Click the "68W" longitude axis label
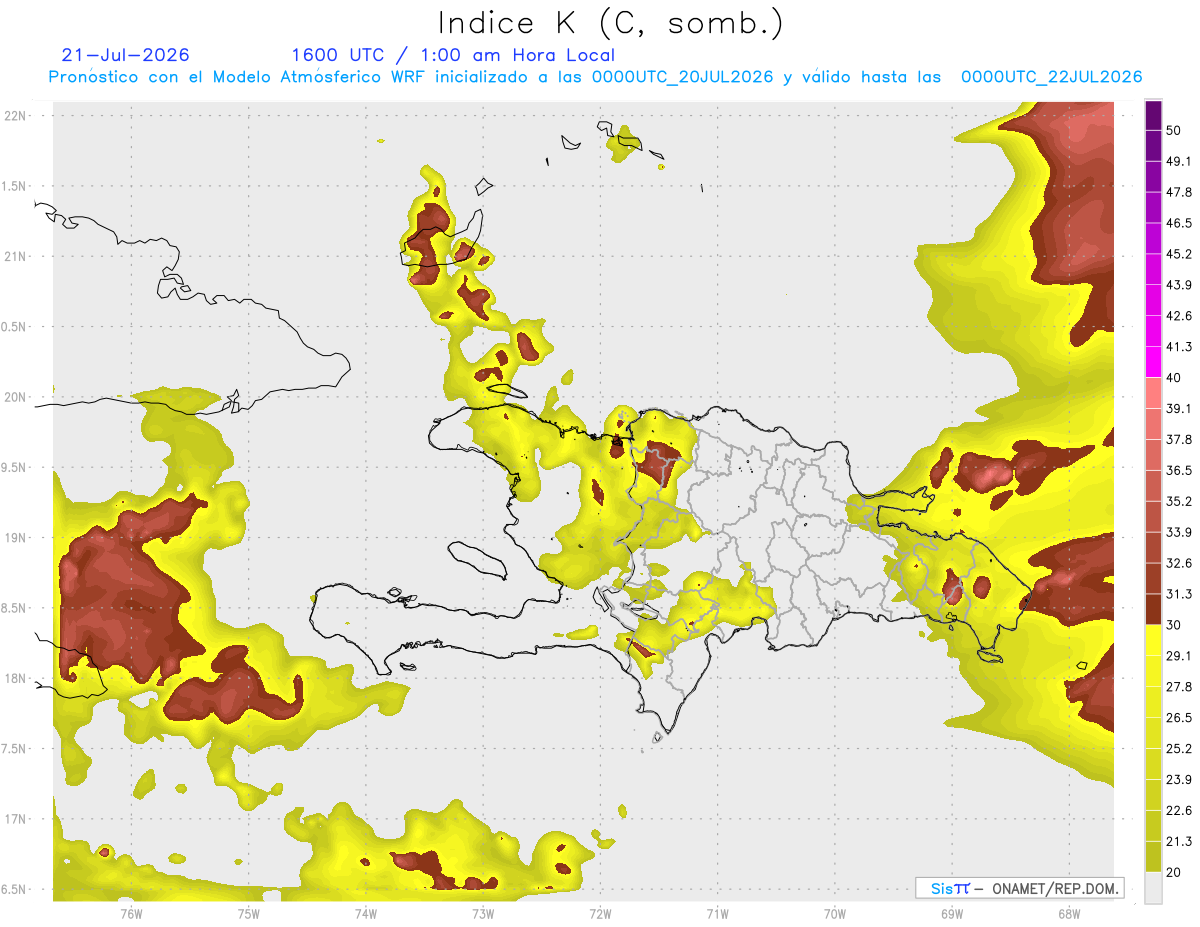Image resolution: width=1200 pixels, height=927 pixels. [1069, 912]
